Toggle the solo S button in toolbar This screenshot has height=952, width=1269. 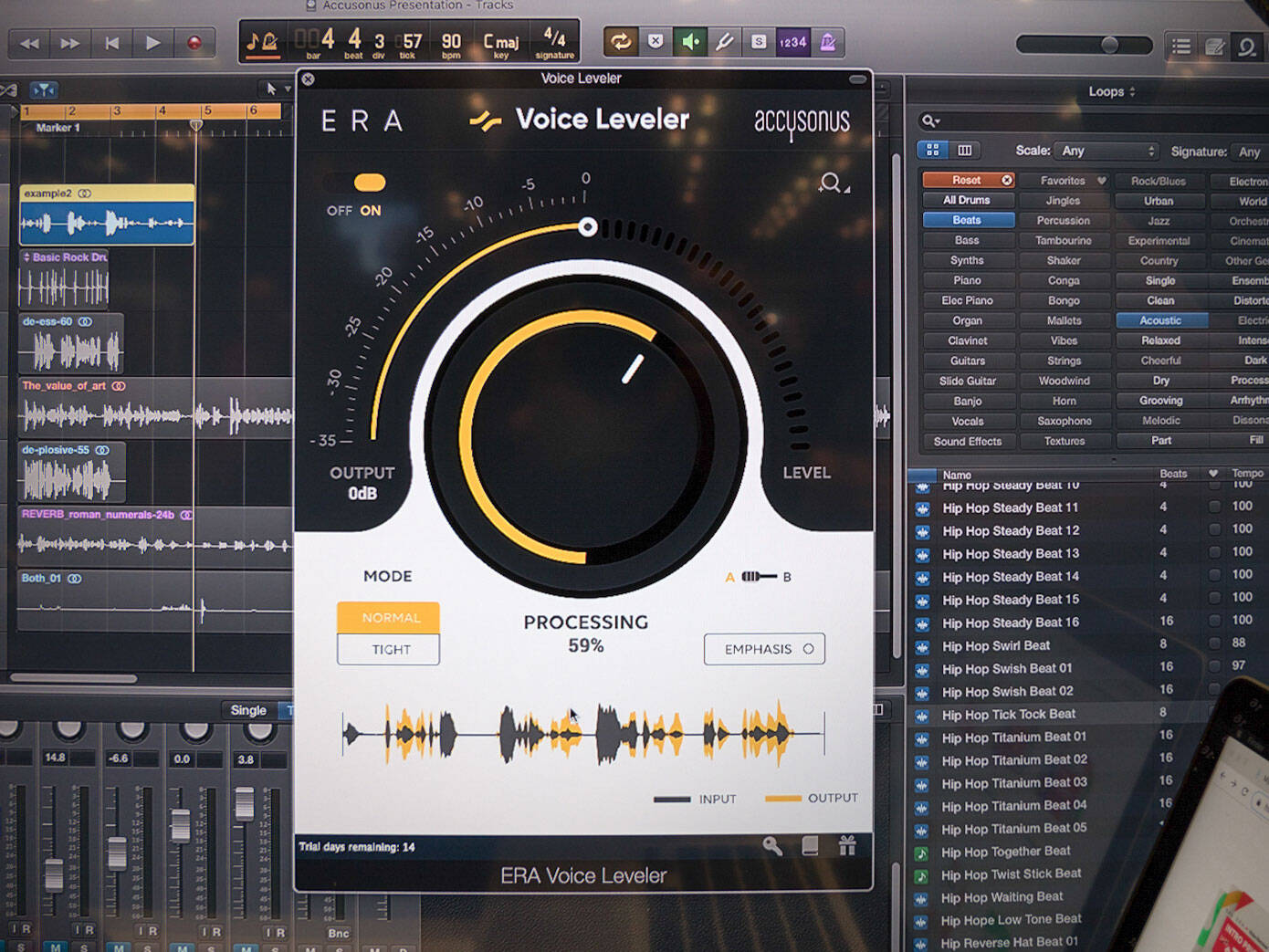758,42
